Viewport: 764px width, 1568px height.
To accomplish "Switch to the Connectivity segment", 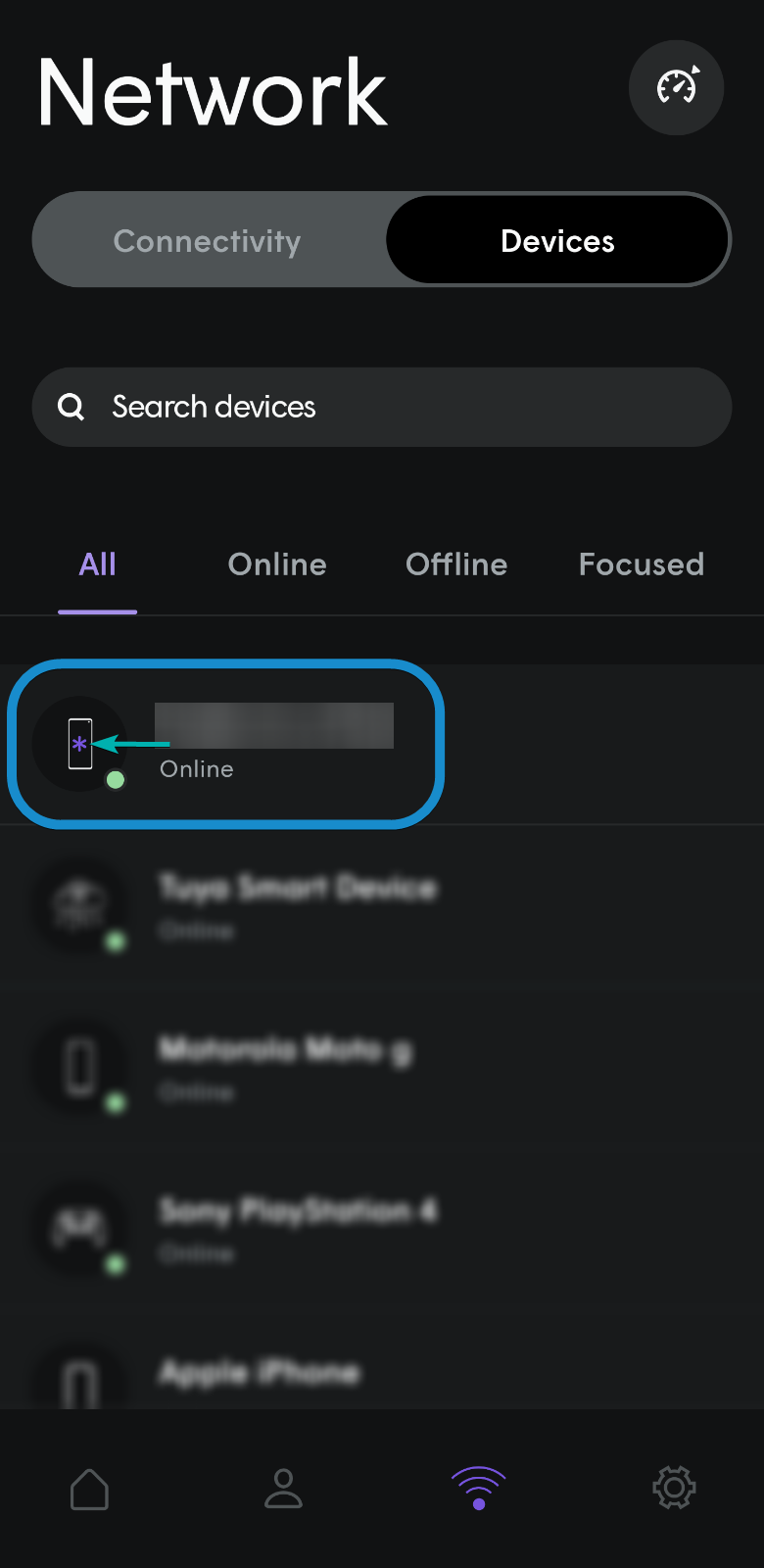I will click(208, 240).
